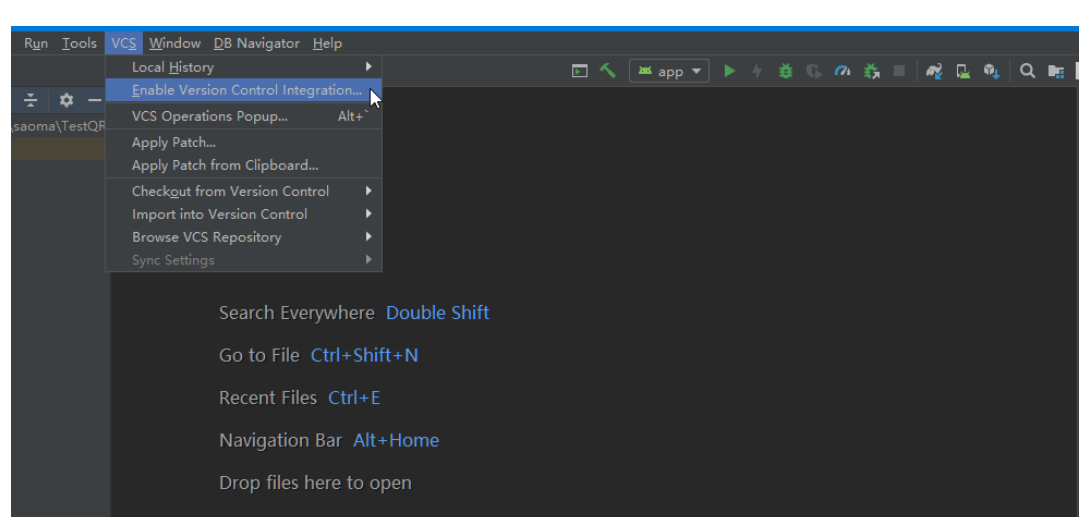Sync project with Gradle files icon
The image size is (1079, 517).
tap(934, 71)
